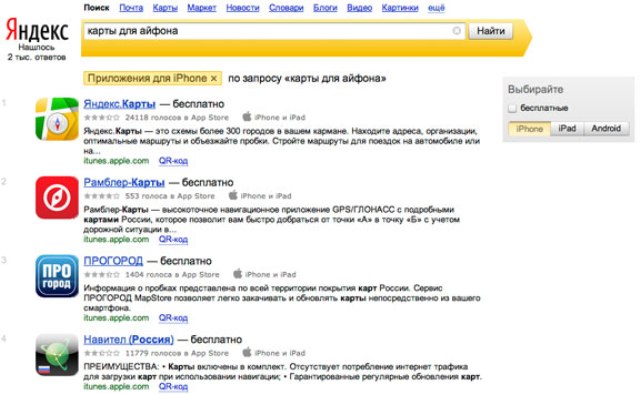Clear the search field with the round X icon
Screen dimensions: 640x394
pos(457,31)
